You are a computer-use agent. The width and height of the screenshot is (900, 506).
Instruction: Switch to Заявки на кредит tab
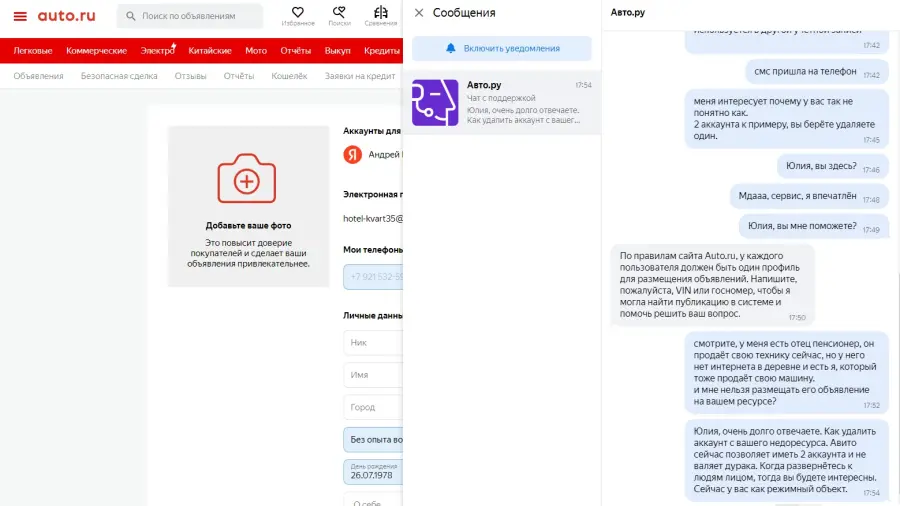coord(360,76)
